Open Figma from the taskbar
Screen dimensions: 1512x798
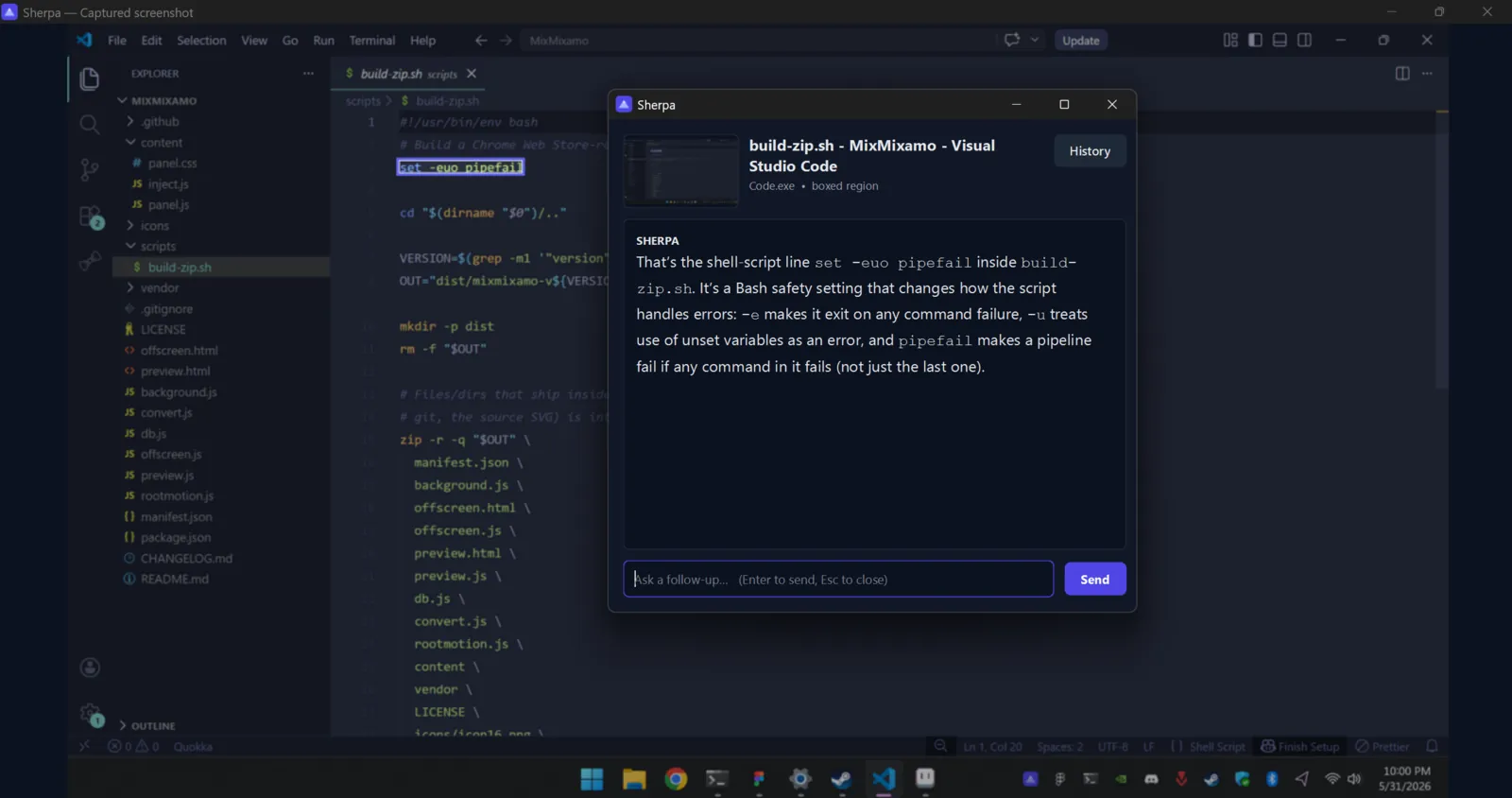759,779
